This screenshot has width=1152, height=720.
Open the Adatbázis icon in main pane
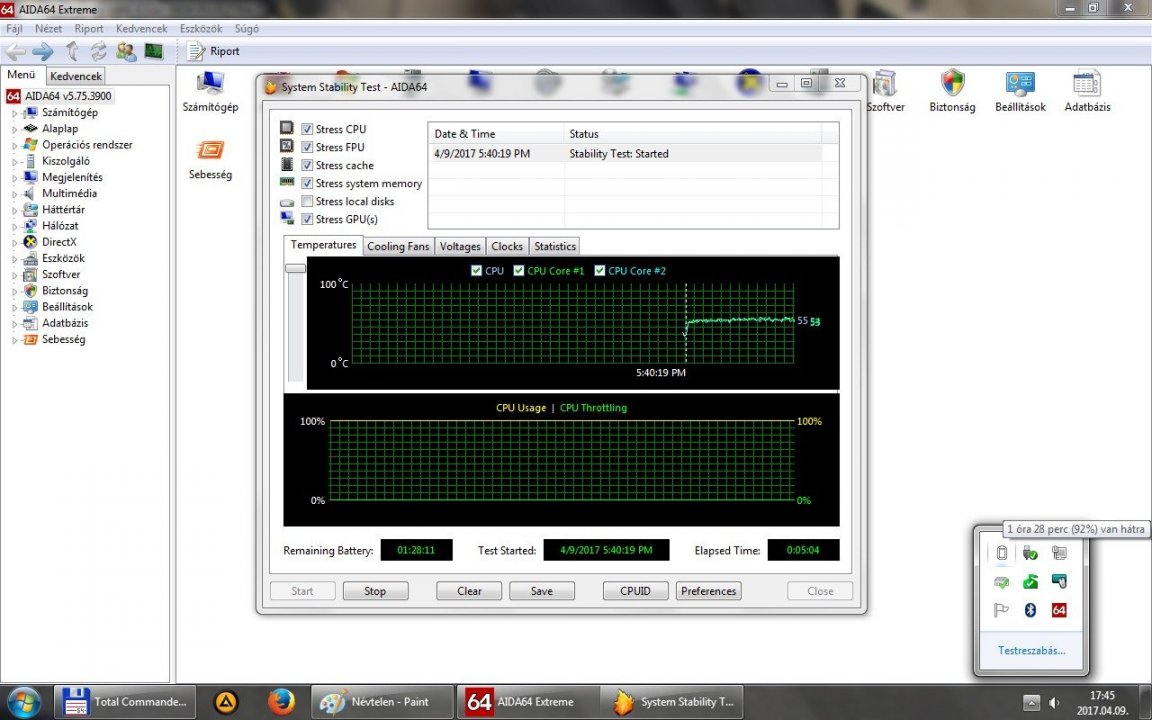(x=1087, y=92)
